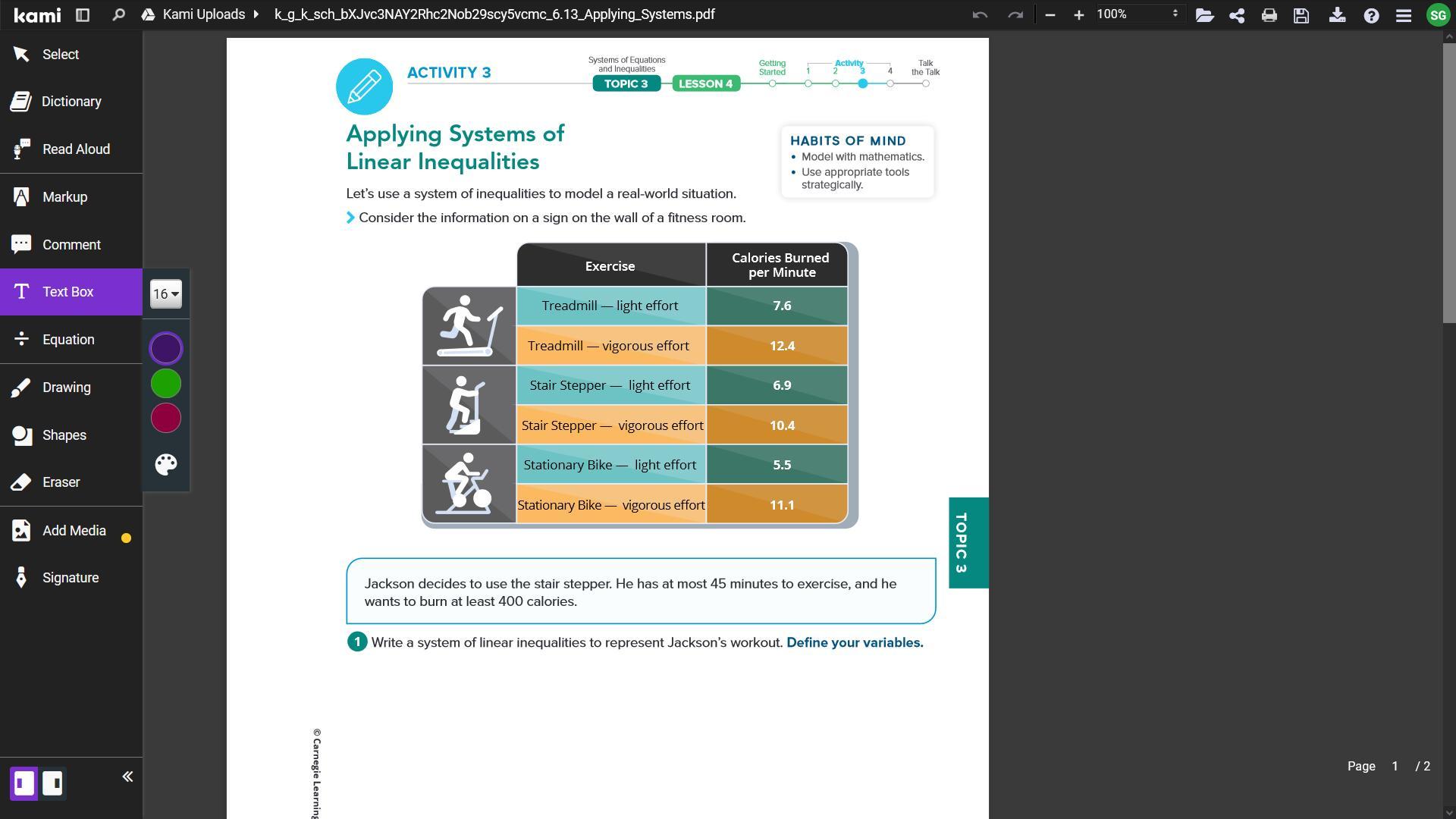Choose the green color swatch
The width and height of the screenshot is (1456, 819).
[166, 384]
